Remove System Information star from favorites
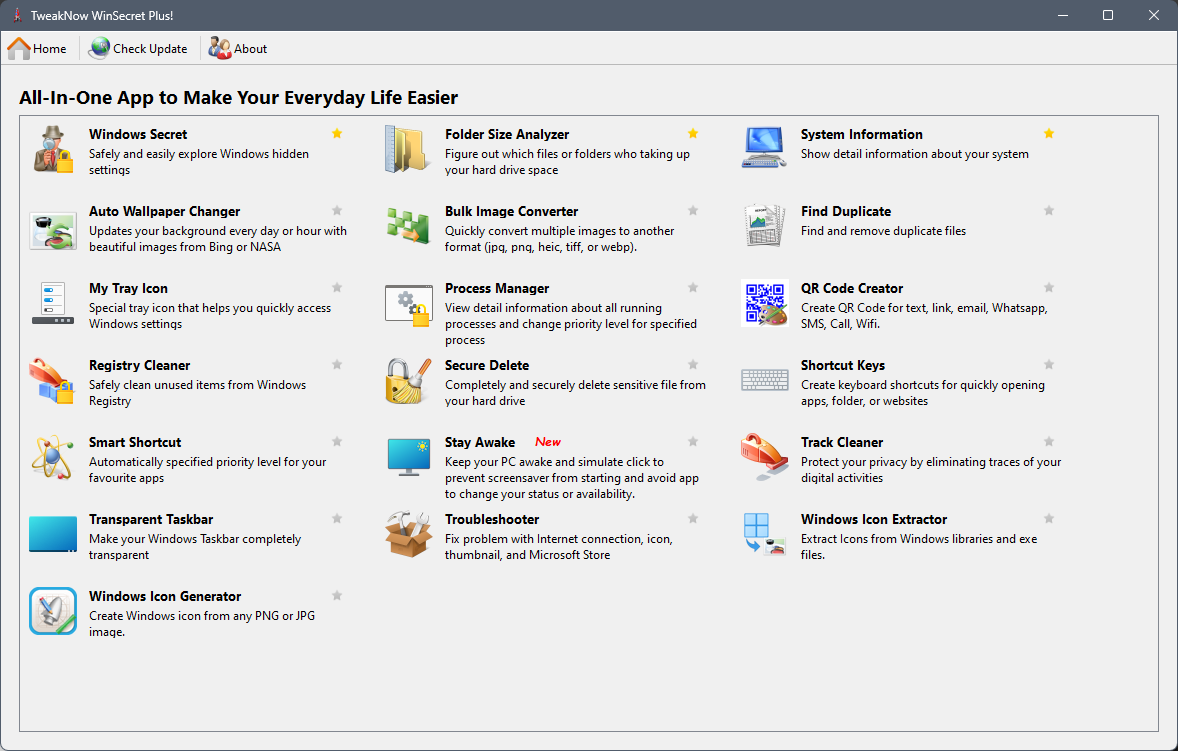This screenshot has height=751, width=1178. pos(1049,133)
